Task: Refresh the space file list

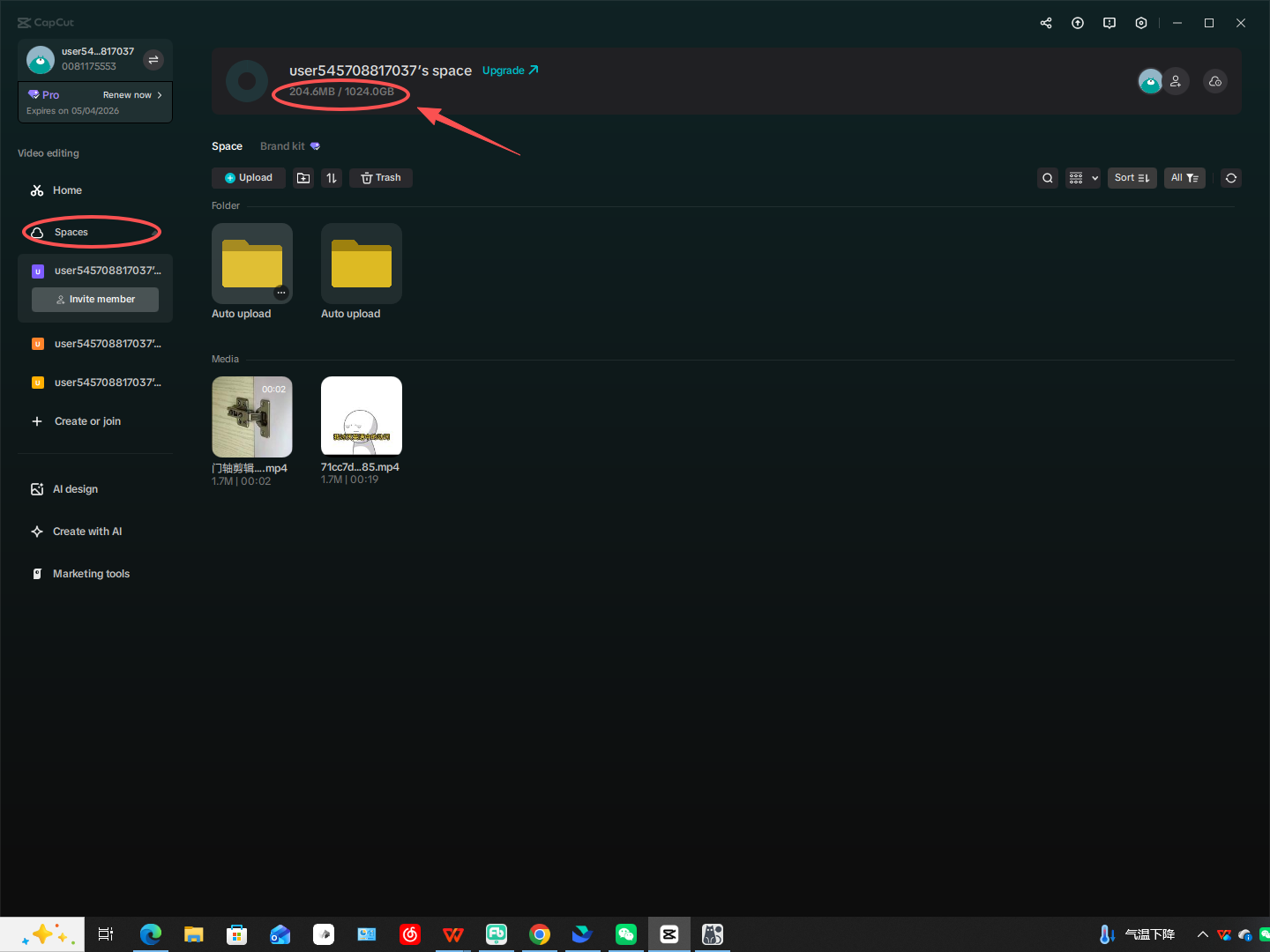Action: point(1231,178)
